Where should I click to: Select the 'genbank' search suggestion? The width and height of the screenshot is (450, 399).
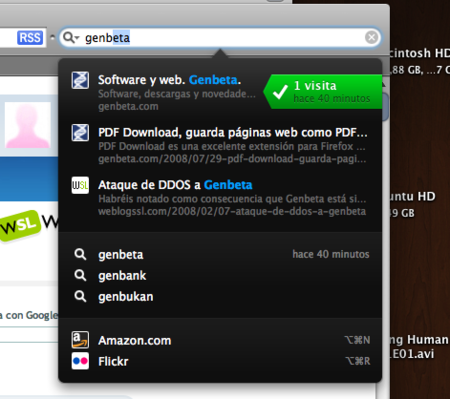coord(220,276)
